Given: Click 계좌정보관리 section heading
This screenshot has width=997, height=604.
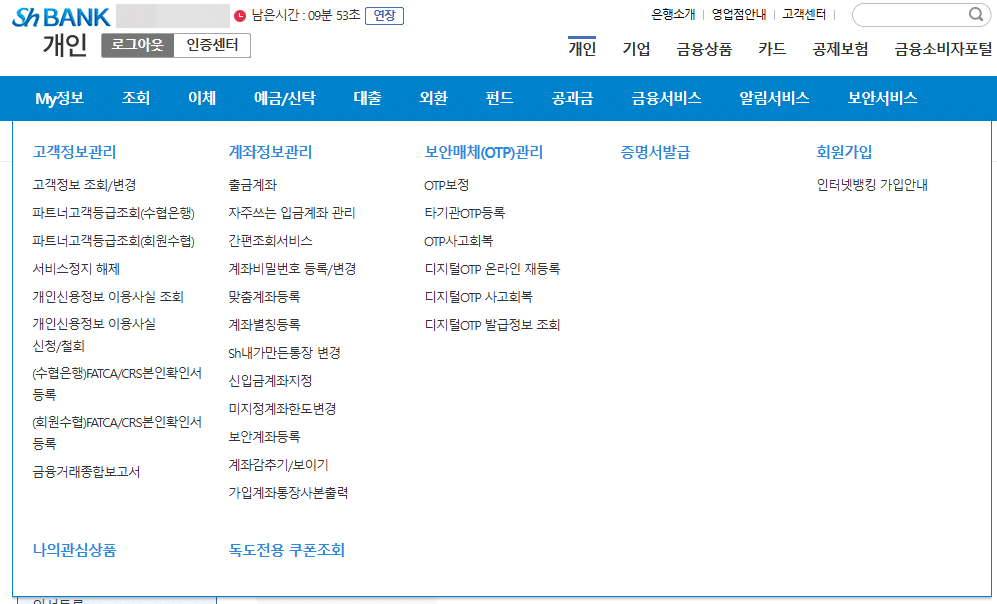Looking at the screenshot, I should (270, 152).
